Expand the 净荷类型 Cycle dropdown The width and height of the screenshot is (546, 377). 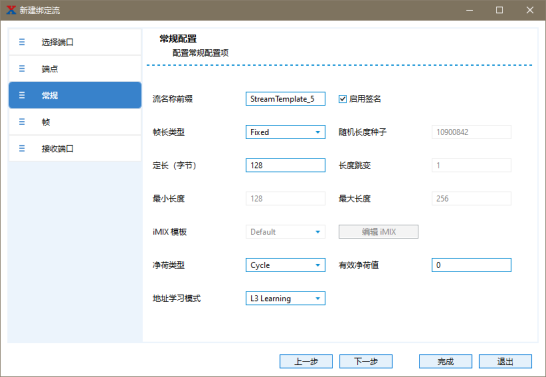point(286,265)
